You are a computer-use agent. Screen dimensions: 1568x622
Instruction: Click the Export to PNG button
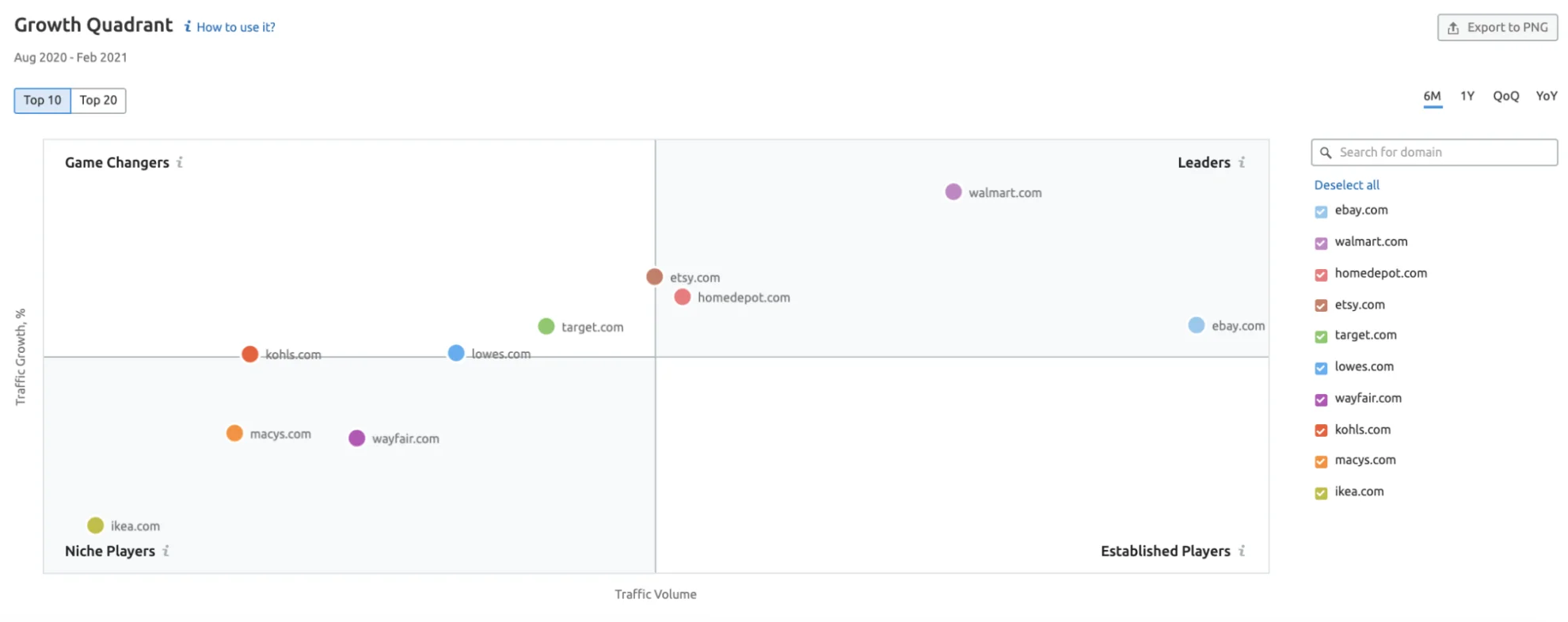tap(1498, 28)
